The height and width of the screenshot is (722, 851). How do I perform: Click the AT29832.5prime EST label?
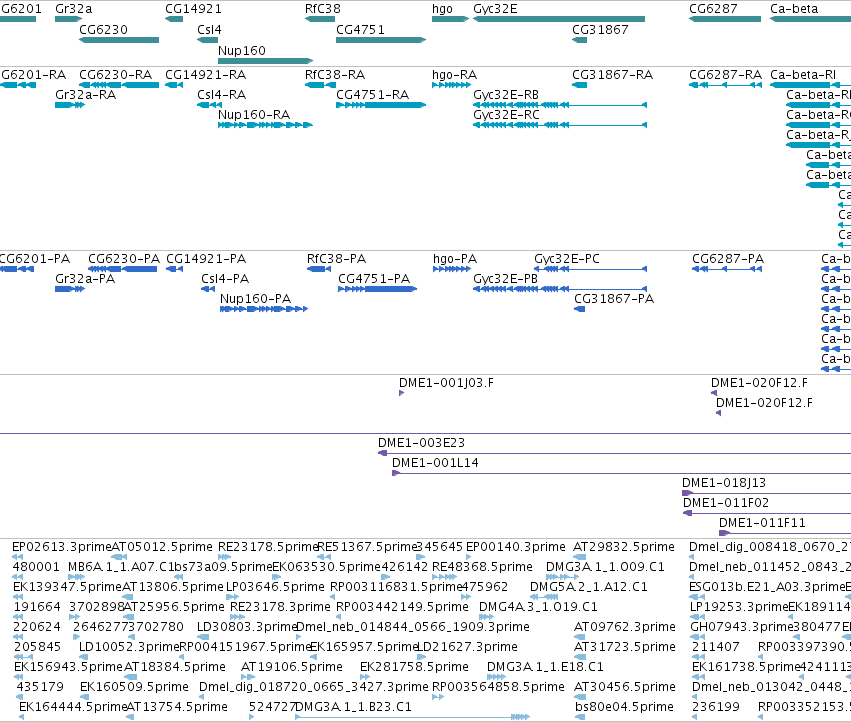(624, 547)
